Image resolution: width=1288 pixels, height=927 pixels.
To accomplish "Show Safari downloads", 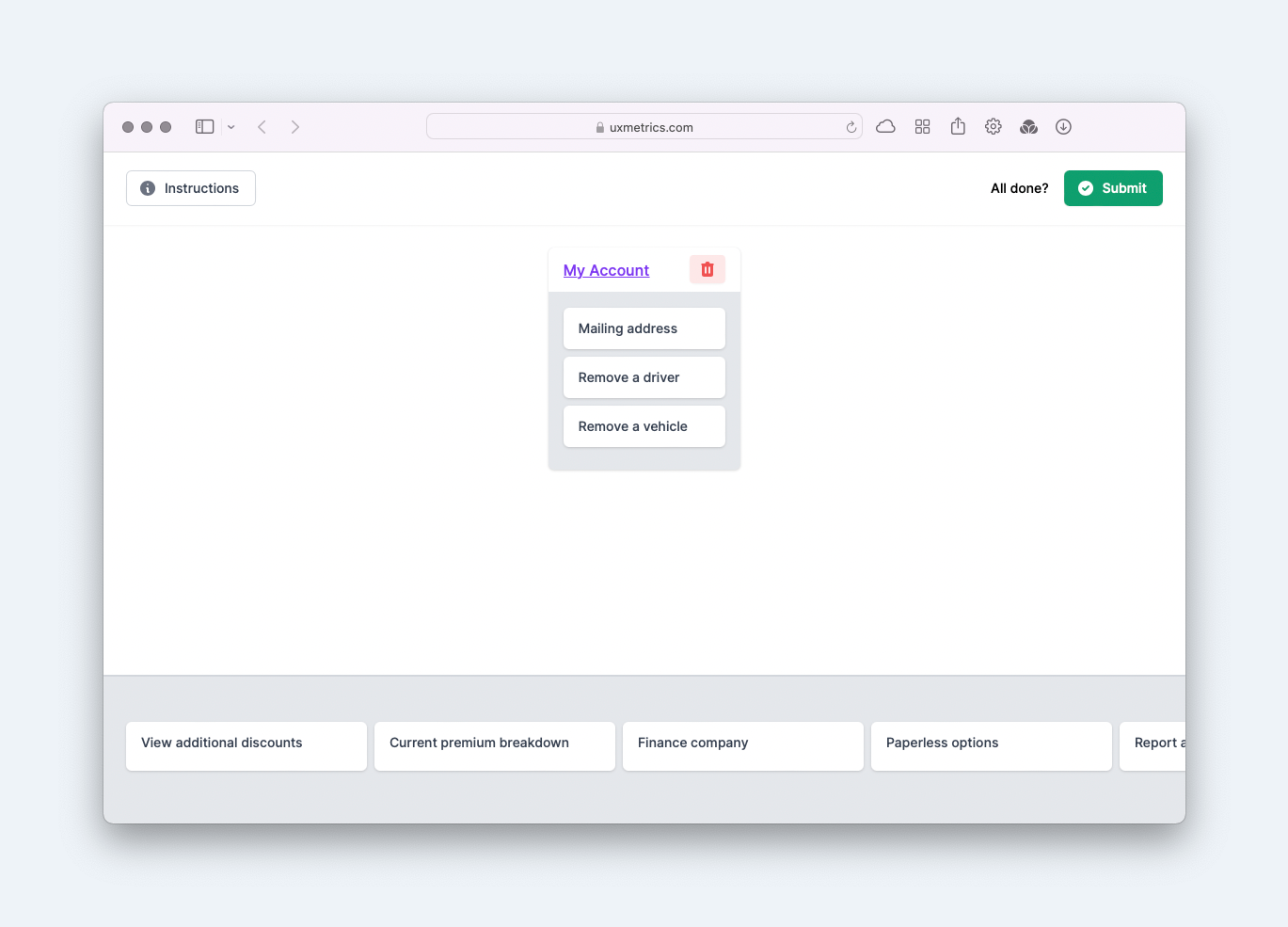I will tap(1063, 126).
